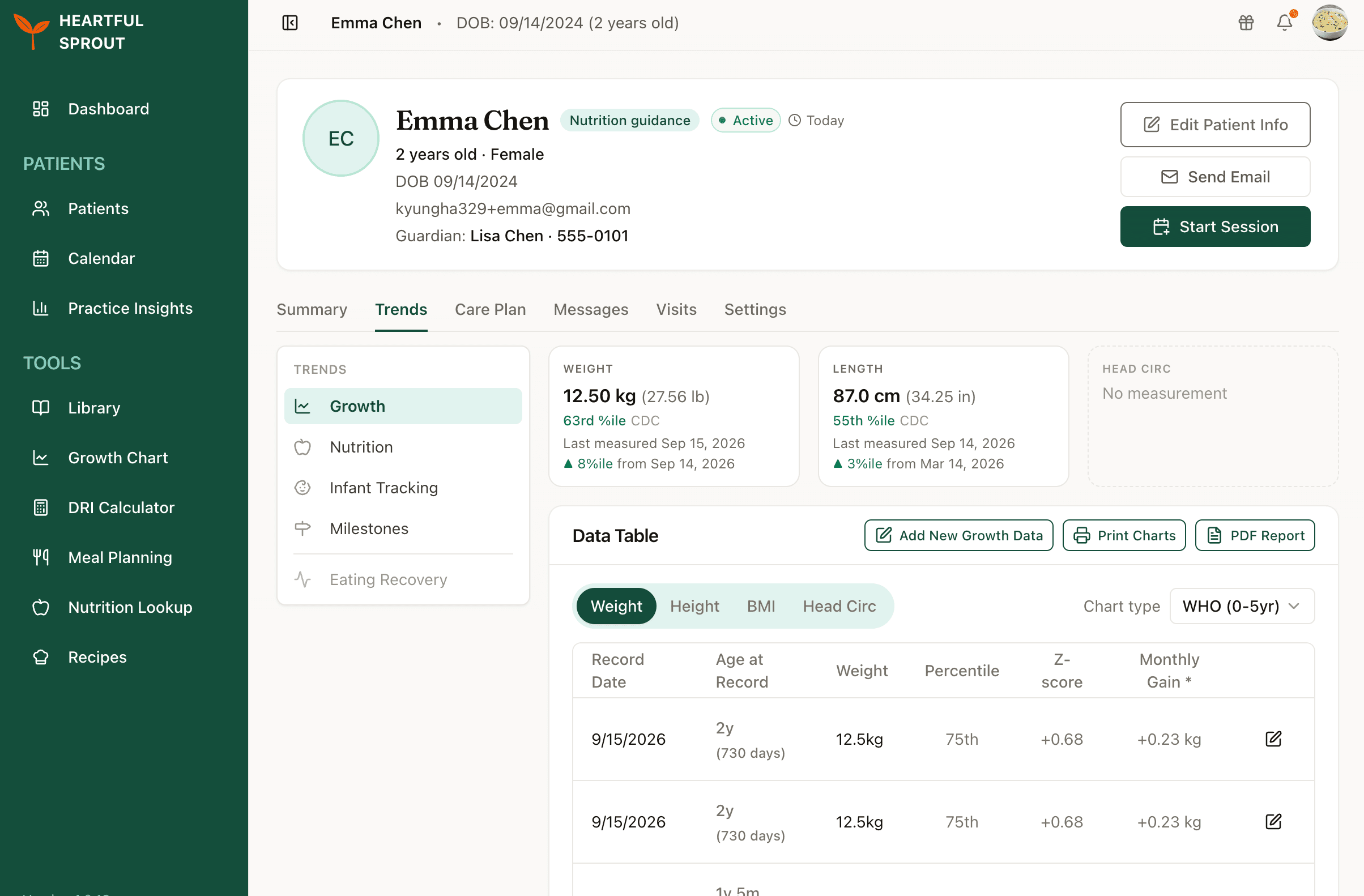Click Edit Patient Info button
The width and height of the screenshot is (1364, 896).
click(x=1215, y=125)
